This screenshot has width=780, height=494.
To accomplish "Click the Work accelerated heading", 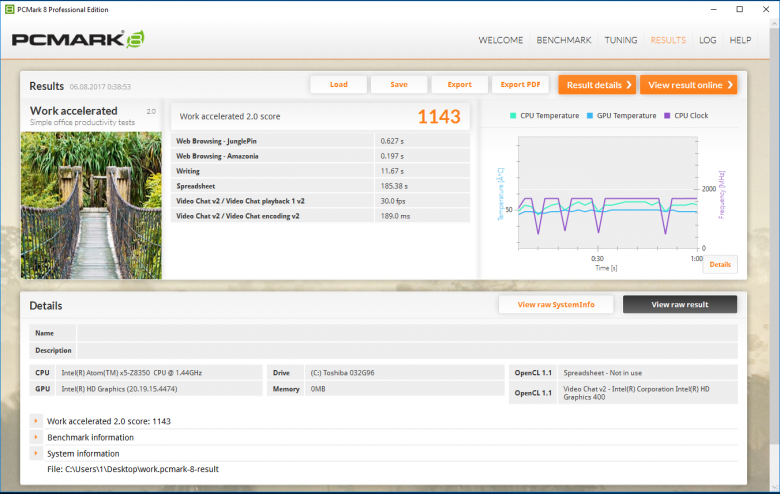I will click(74, 111).
